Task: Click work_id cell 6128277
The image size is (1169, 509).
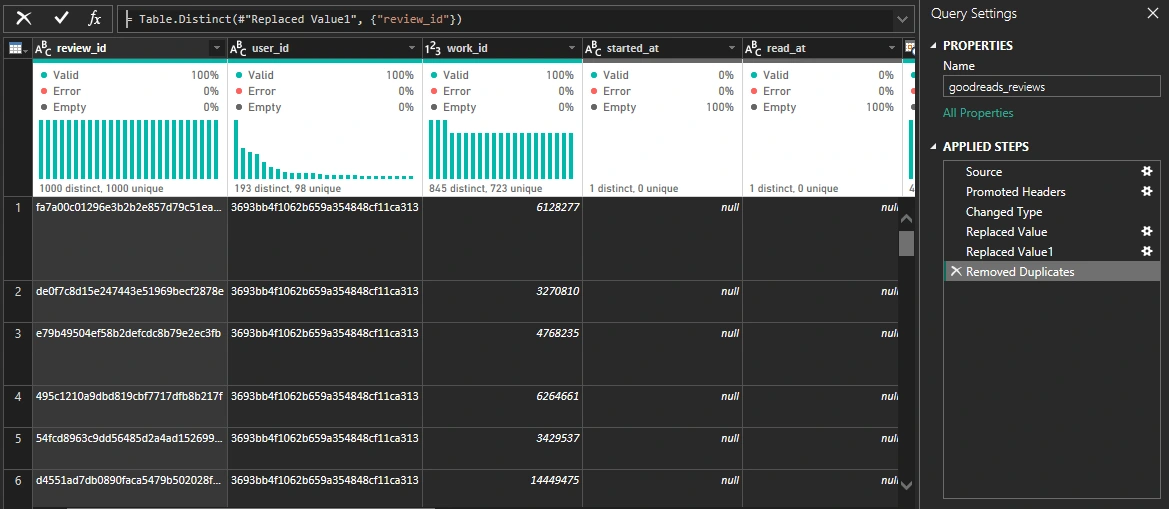Action: tap(502, 238)
